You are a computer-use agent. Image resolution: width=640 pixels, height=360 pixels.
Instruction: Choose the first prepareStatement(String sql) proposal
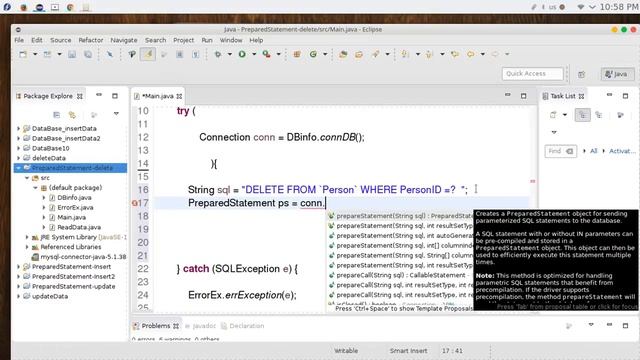point(400,216)
